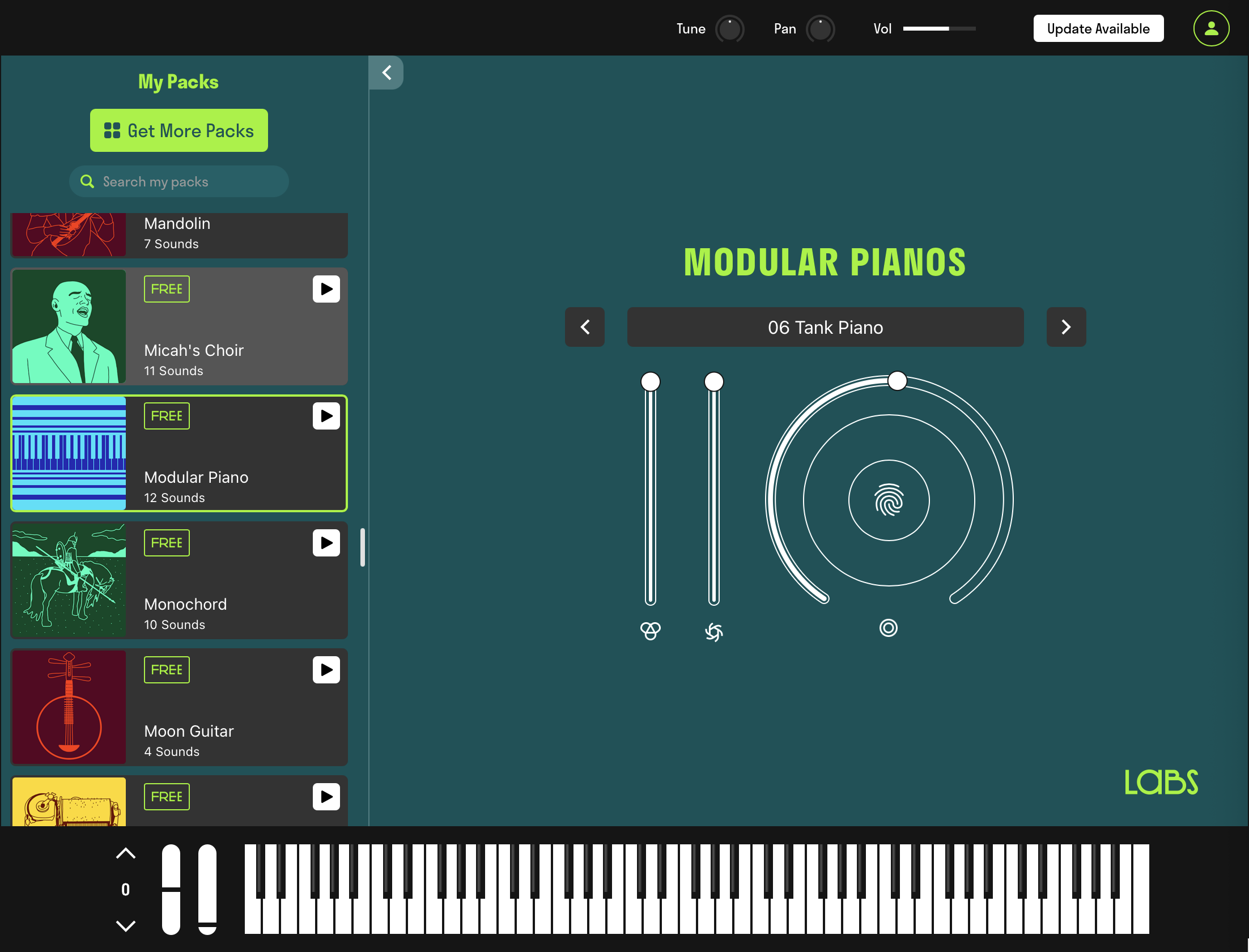The width and height of the screenshot is (1249, 952).
Task: Click the round handle on outer dial
Action: [x=897, y=381]
